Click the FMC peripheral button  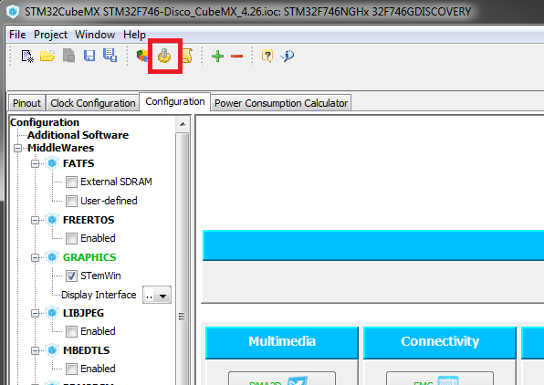pyautogui.click(x=440, y=379)
